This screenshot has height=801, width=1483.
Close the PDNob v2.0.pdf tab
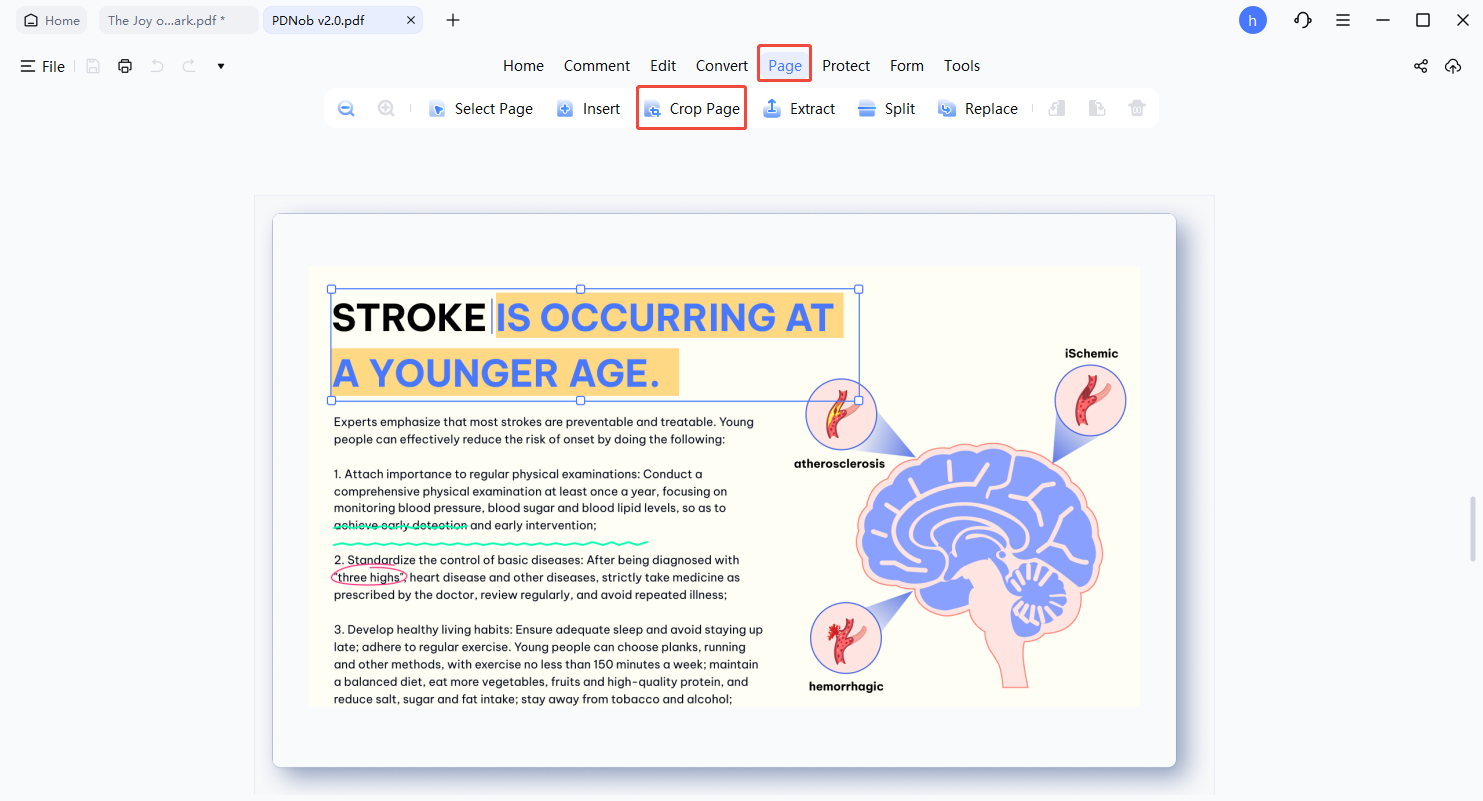tap(411, 20)
